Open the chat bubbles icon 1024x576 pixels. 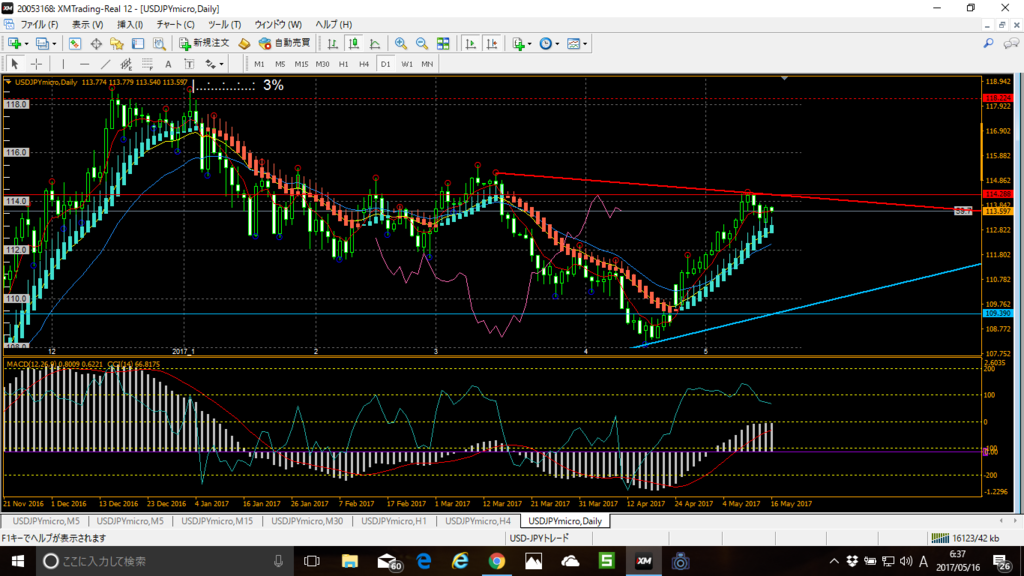(x=1011, y=44)
